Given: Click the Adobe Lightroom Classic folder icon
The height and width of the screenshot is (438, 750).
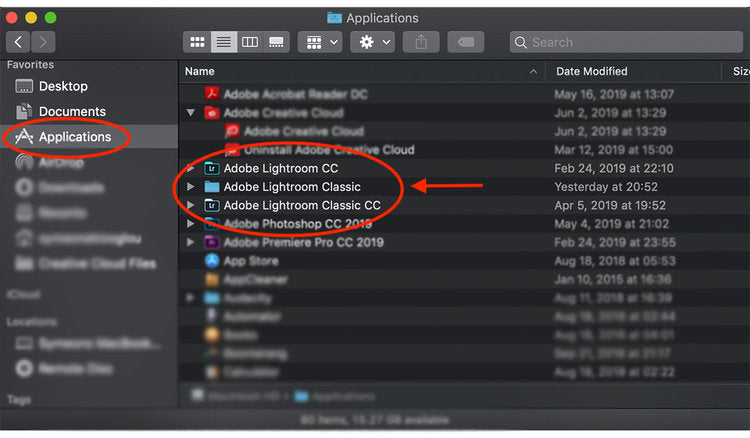Looking at the screenshot, I should tap(212, 186).
